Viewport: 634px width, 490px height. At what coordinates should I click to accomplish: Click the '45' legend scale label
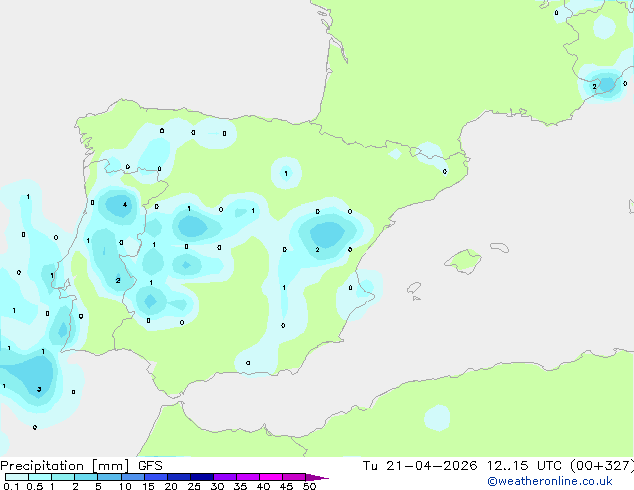pyautogui.click(x=286, y=486)
